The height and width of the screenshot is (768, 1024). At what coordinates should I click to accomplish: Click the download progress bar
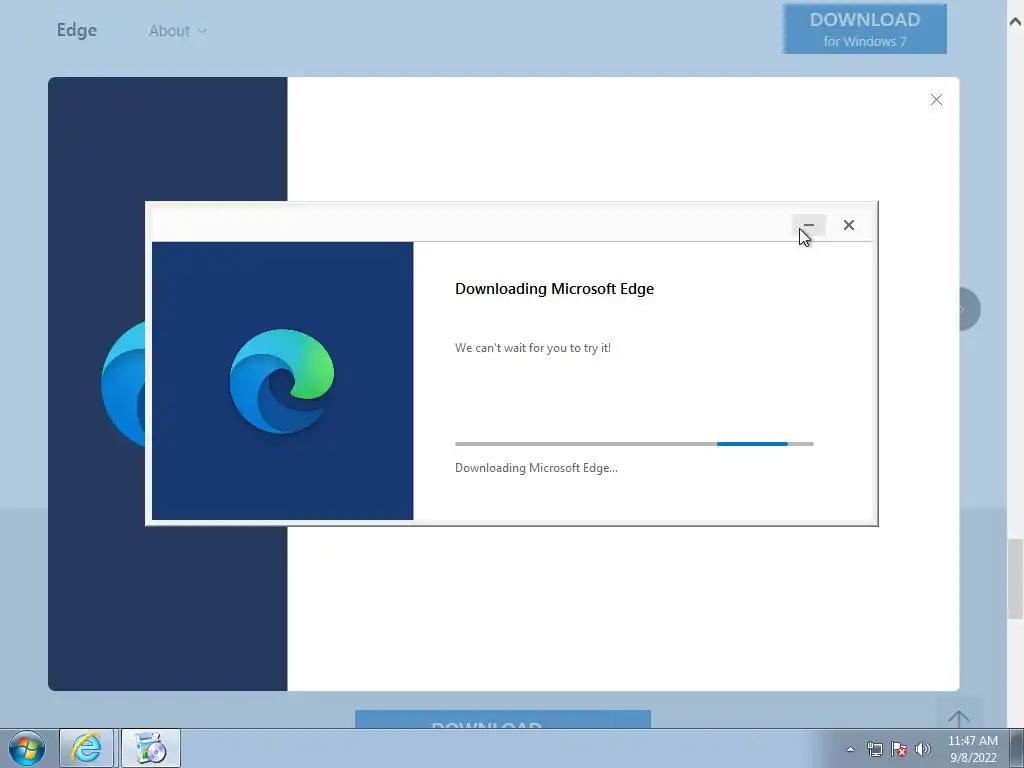pos(634,444)
